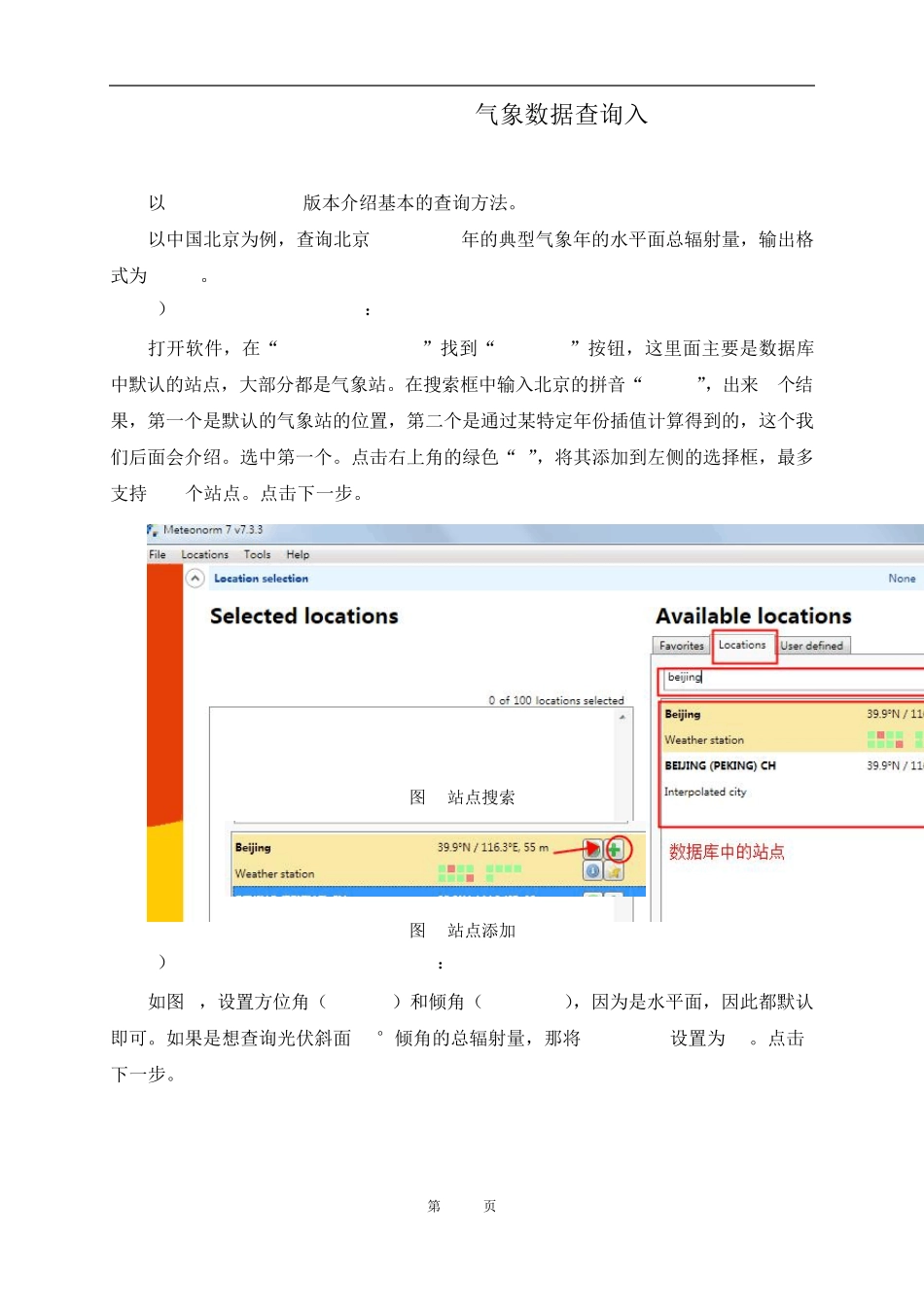Switch to the Favorites tab

pos(681,646)
